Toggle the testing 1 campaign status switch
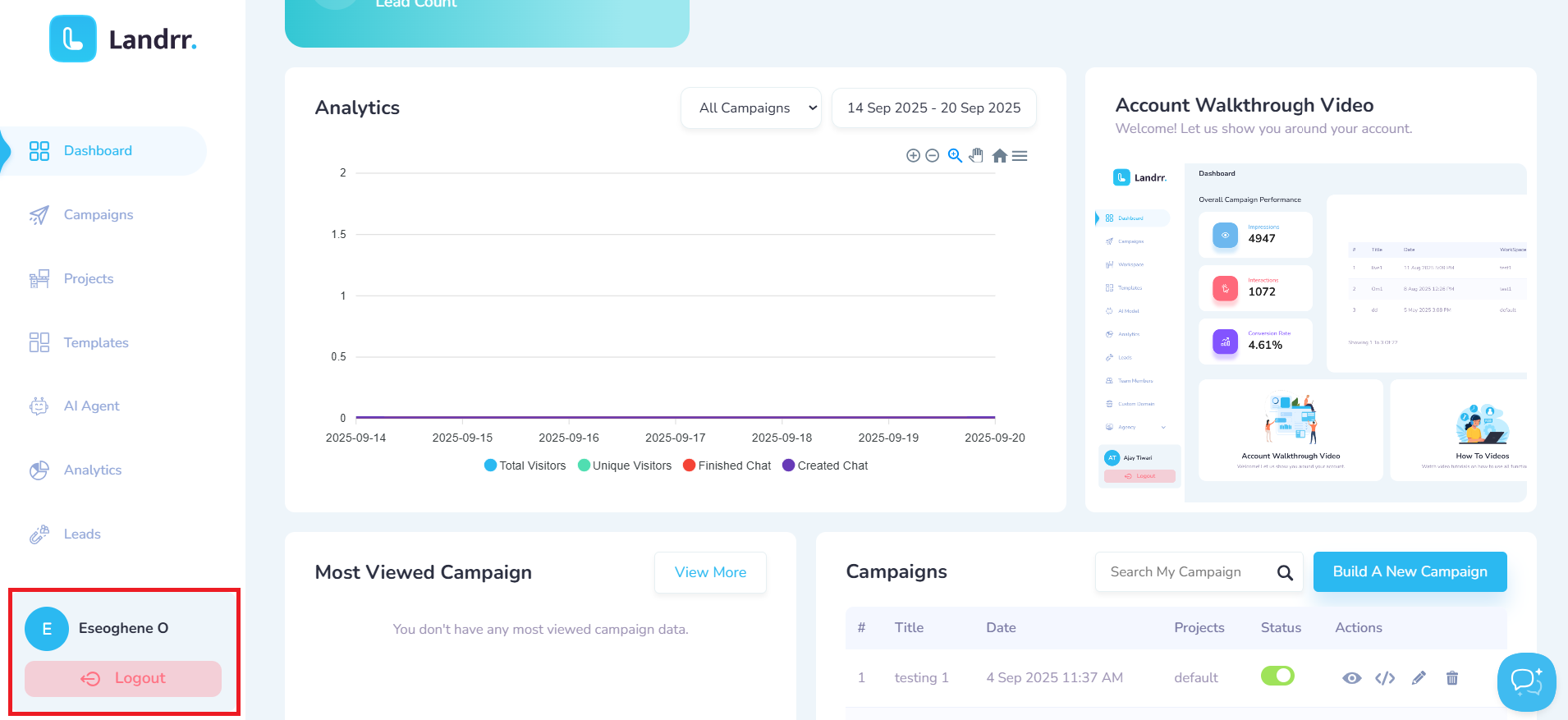The height and width of the screenshot is (720, 1568). [x=1277, y=676]
